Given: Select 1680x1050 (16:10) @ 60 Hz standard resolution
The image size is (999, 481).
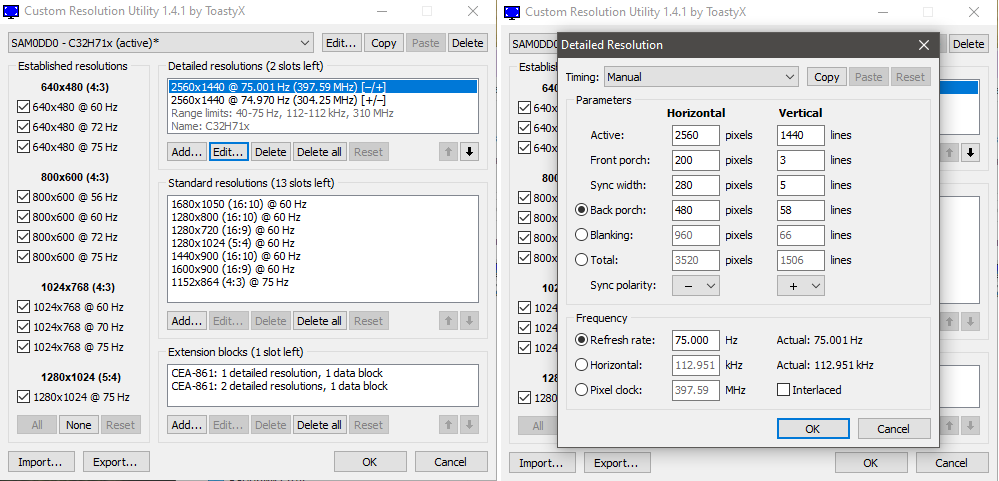Looking at the screenshot, I should (x=323, y=205).
